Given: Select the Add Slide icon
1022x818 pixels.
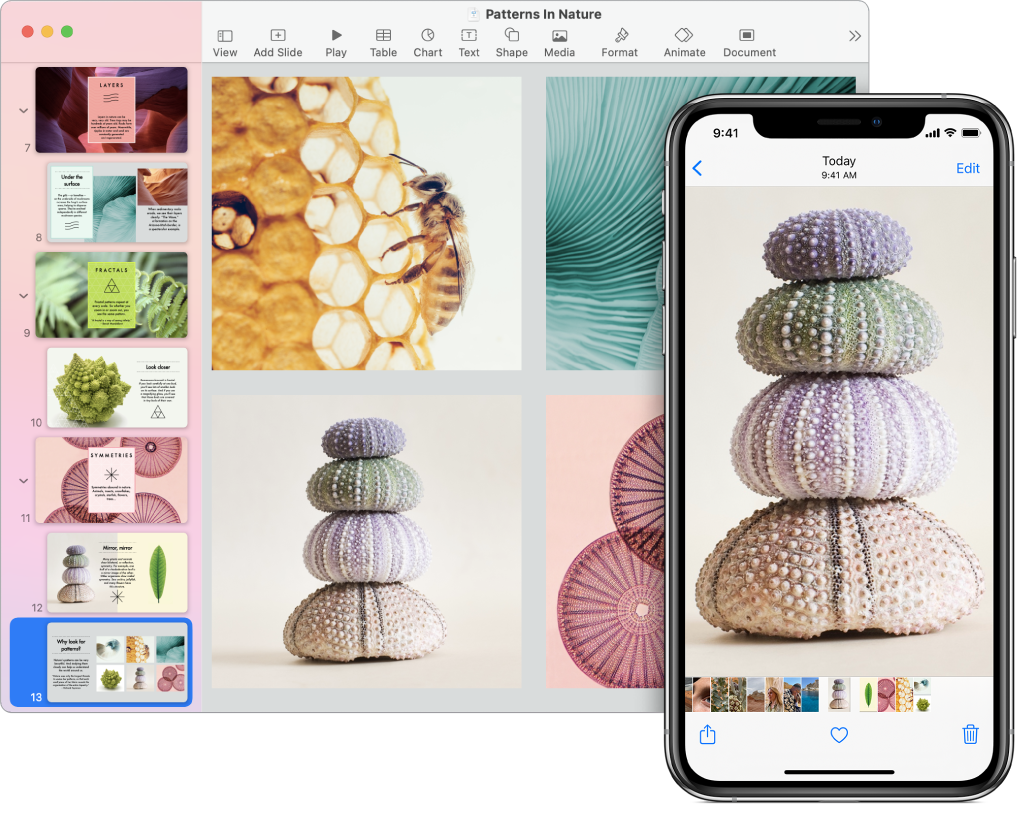Looking at the screenshot, I should click(277, 37).
